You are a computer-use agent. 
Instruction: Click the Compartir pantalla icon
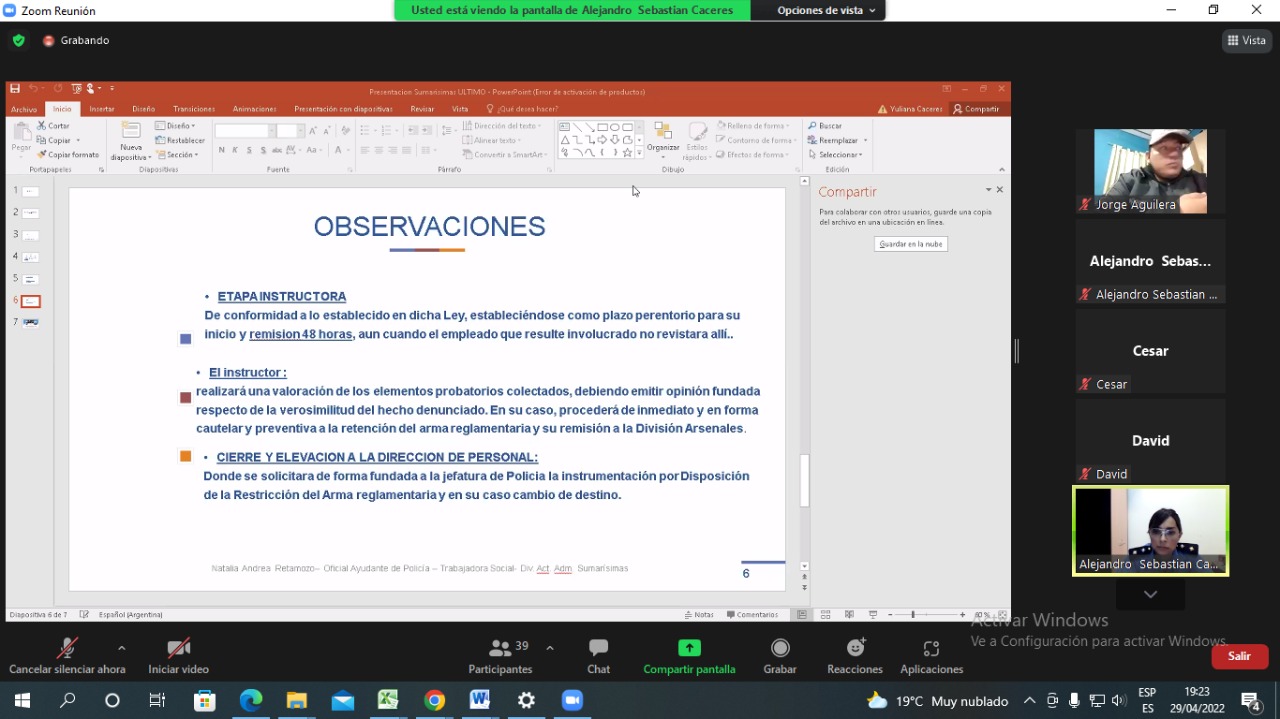click(689, 649)
